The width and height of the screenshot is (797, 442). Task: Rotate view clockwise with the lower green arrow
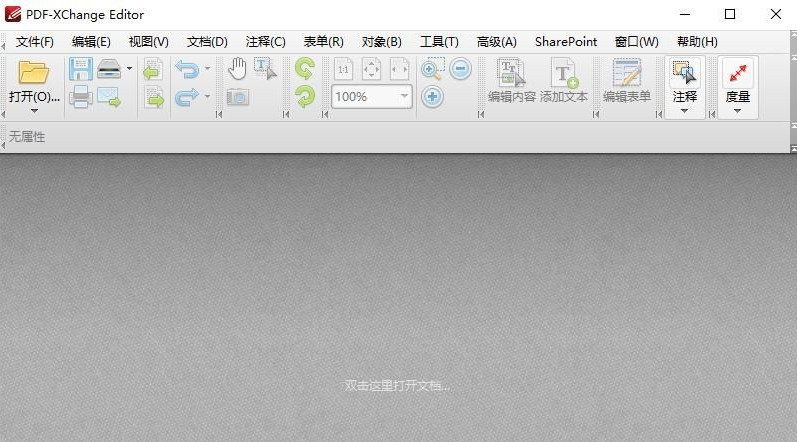tap(304, 97)
